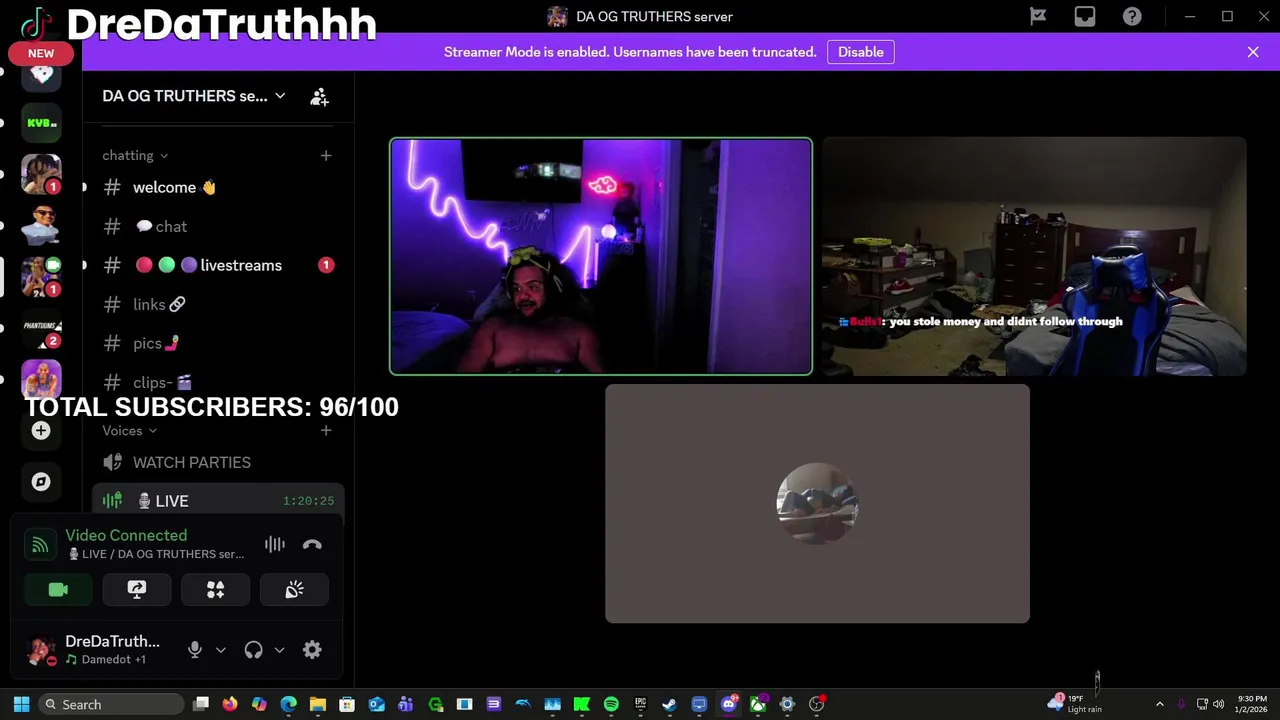The width and height of the screenshot is (1280, 720).
Task: Open the weather widget Light rain
Action: tap(1077, 704)
